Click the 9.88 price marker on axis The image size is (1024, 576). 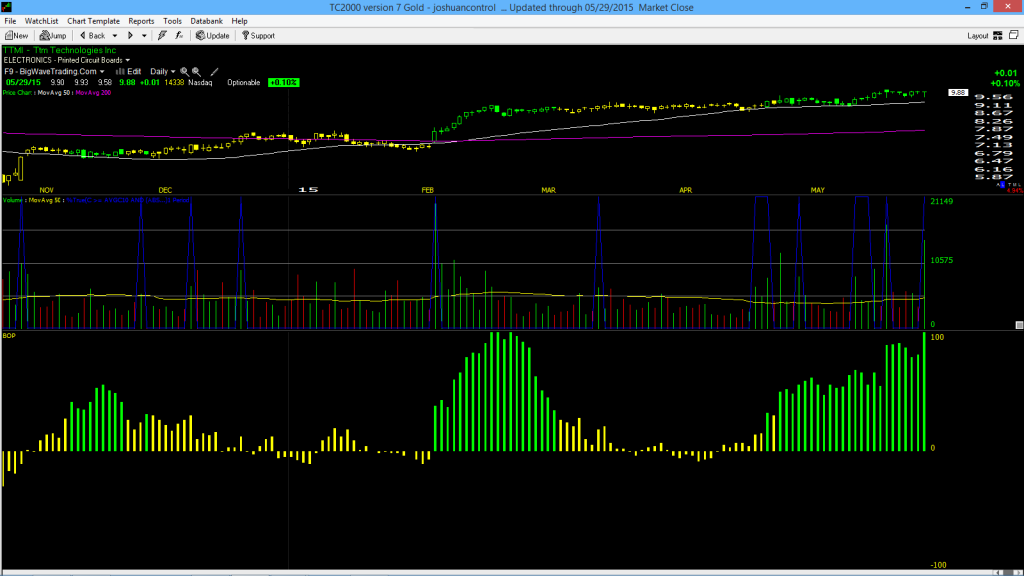957,93
